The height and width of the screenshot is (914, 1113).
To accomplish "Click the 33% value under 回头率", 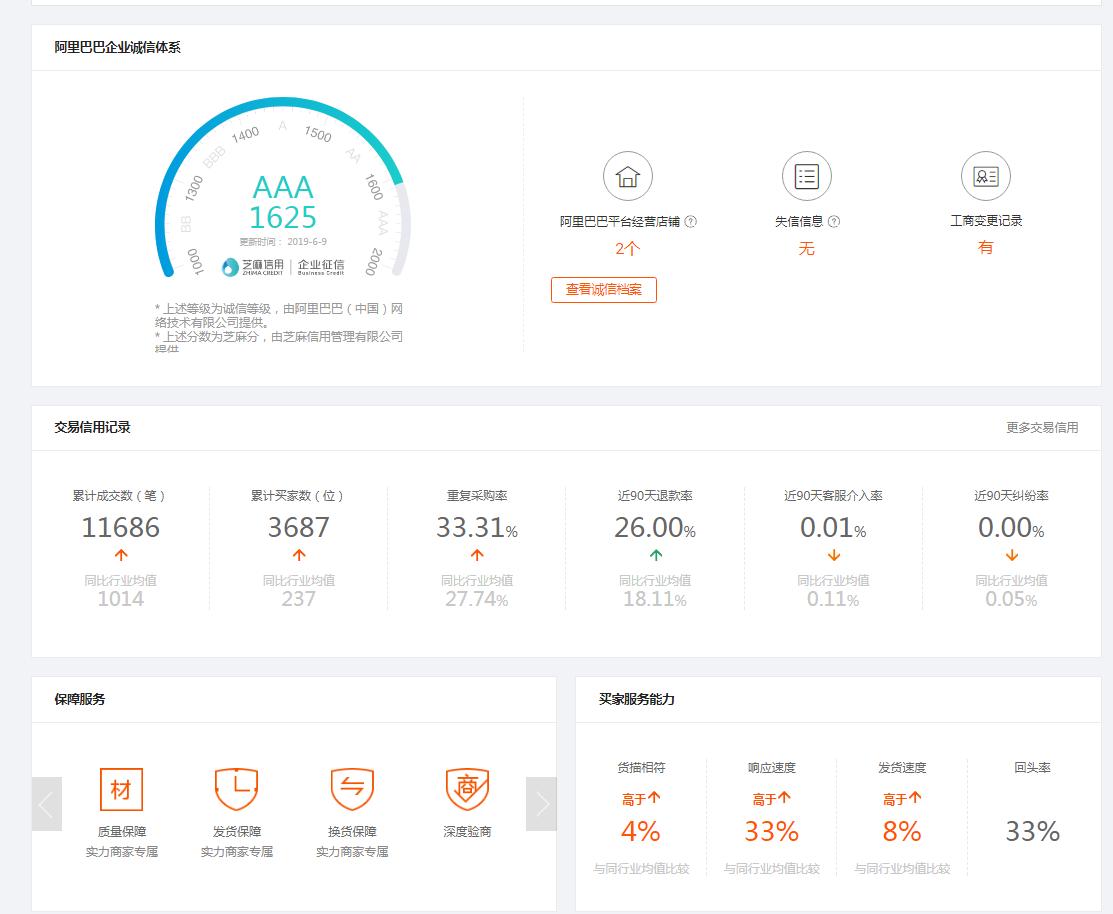I will point(1033,831).
